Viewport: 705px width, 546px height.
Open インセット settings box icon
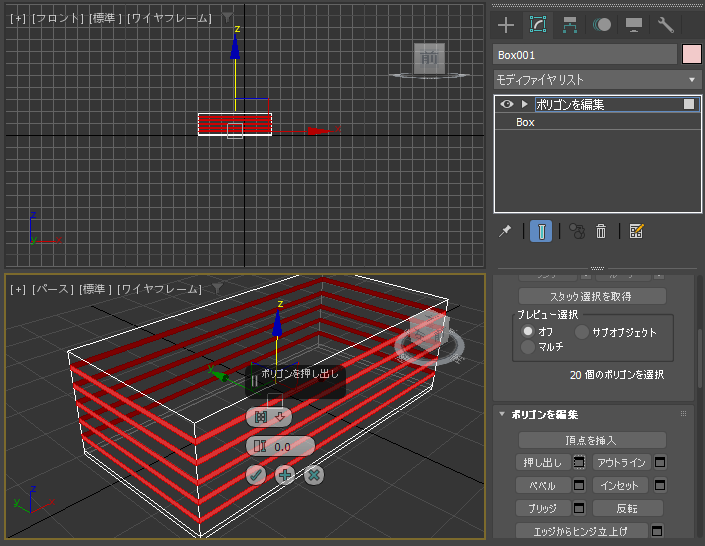(x=660, y=485)
